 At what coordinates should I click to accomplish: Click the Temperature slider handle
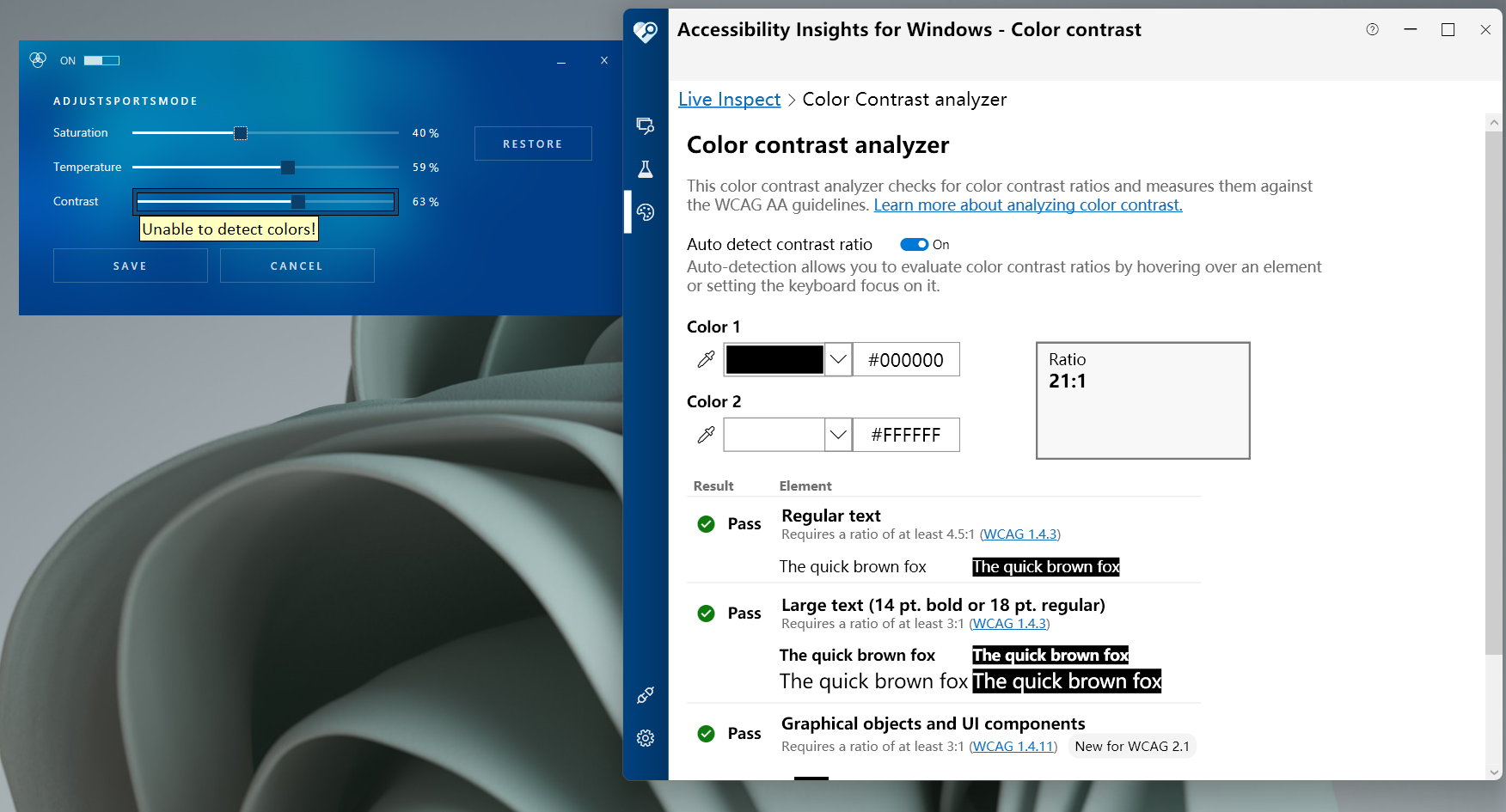(x=288, y=168)
